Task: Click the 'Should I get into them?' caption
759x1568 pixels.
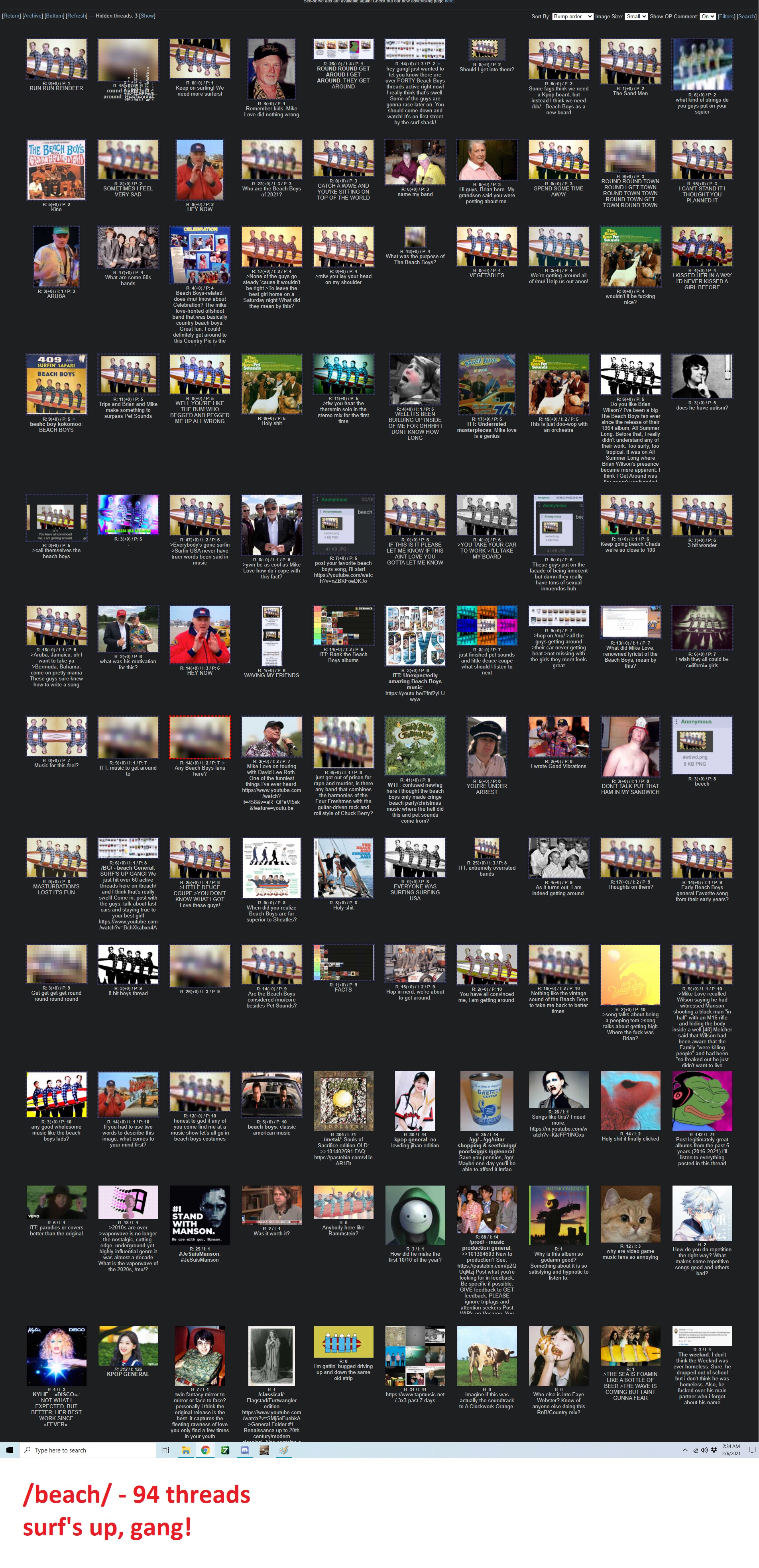Action: coord(487,69)
